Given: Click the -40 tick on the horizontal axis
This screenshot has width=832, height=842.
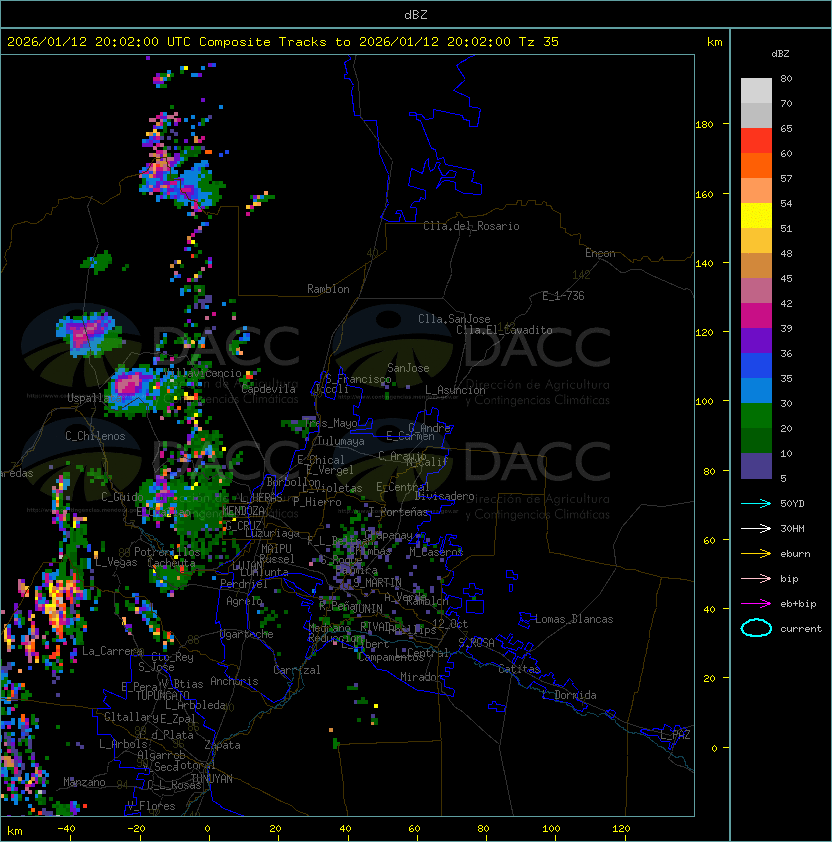Looking at the screenshot, I should [67, 829].
